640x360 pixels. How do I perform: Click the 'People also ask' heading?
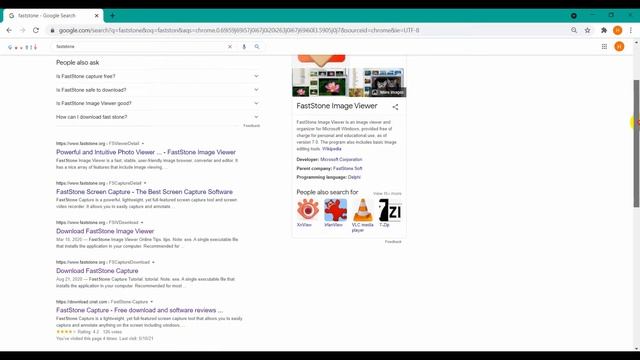(78, 62)
